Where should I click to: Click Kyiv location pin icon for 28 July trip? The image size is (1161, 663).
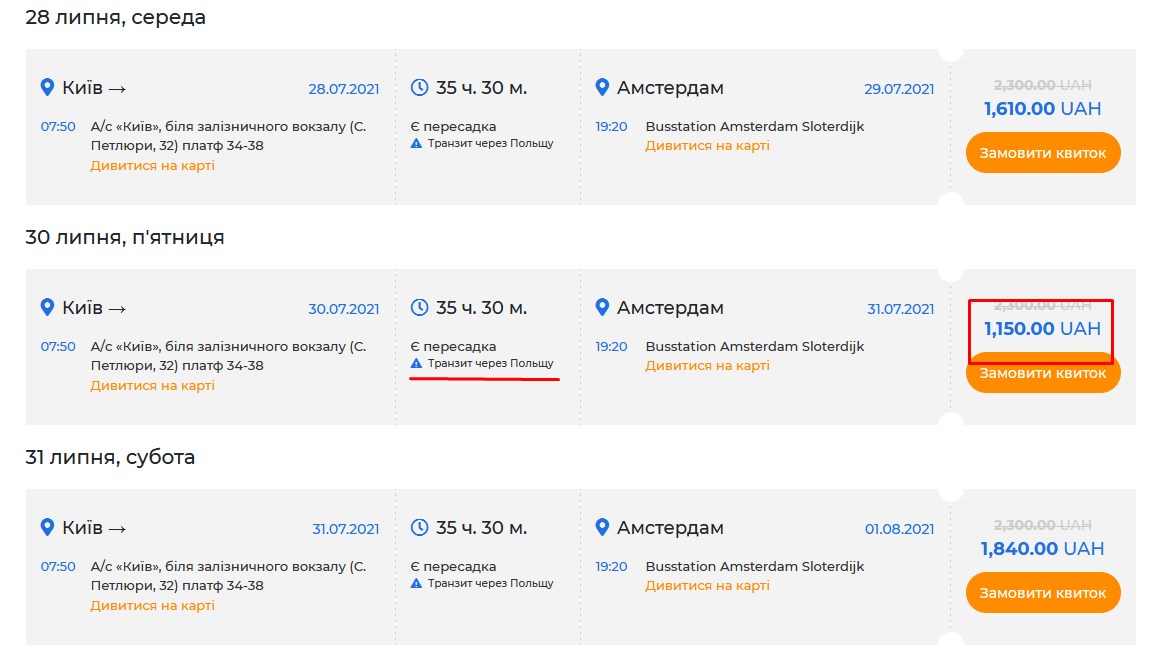[46, 88]
